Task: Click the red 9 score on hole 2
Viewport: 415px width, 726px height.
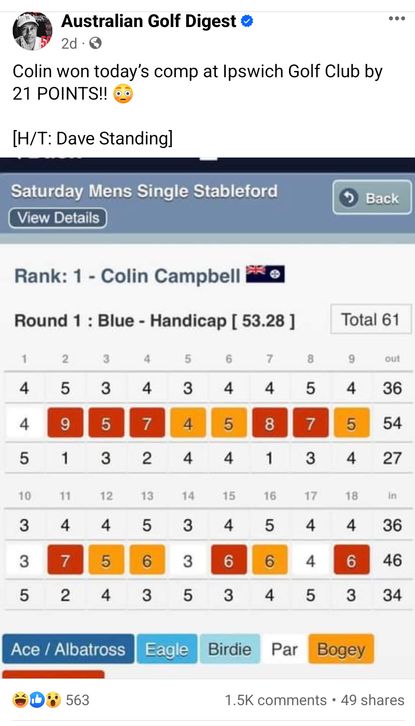Action: coord(65,423)
